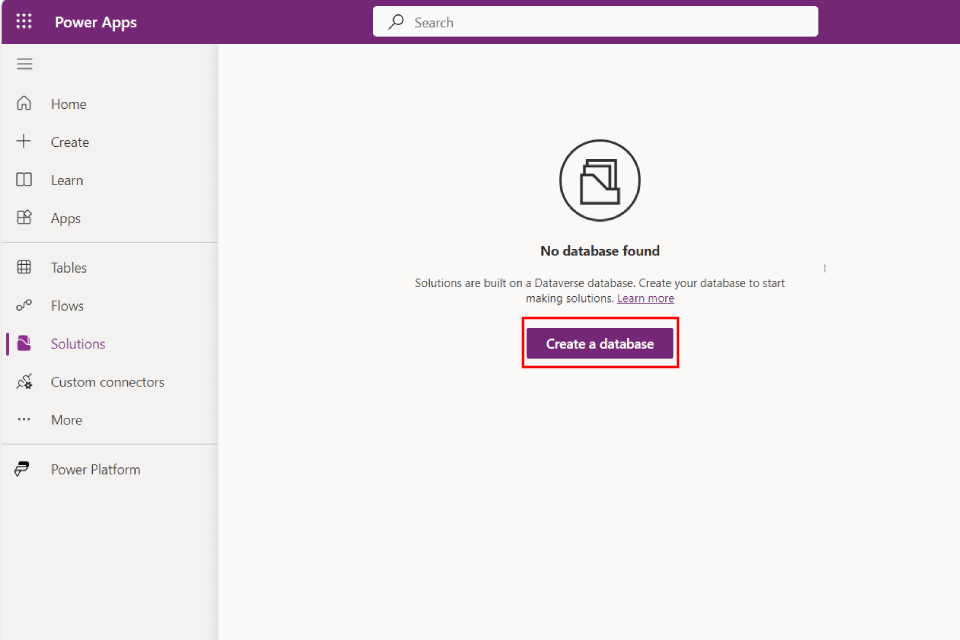Click the Power Platform icon
Screen dimensions: 960x640
[22, 470]
